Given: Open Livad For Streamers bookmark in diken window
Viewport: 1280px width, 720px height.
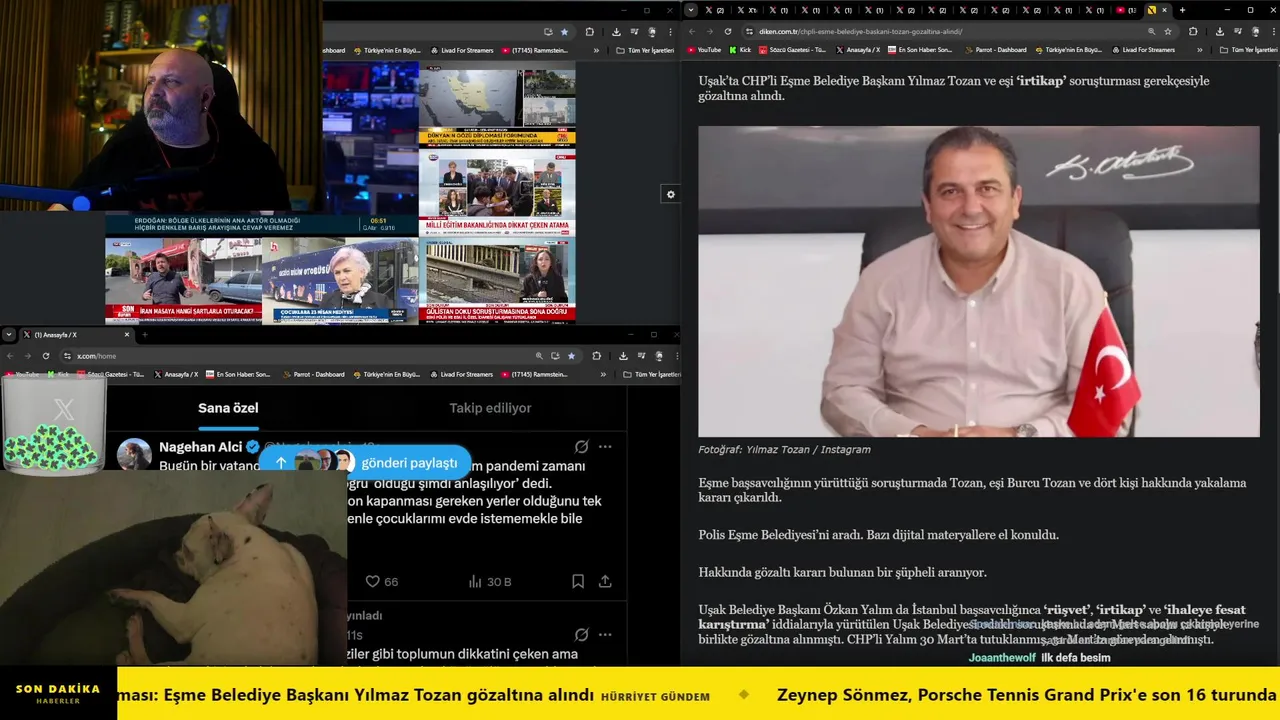Looking at the screenshot, I should [1142, 50].
